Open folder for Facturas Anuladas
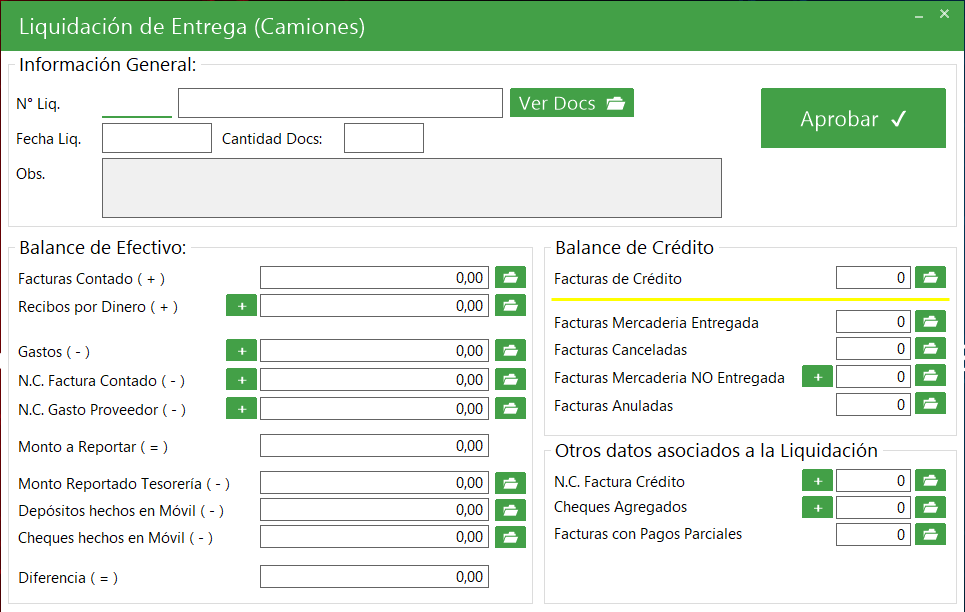The image size is (965, 612). [x=930, y=404]
